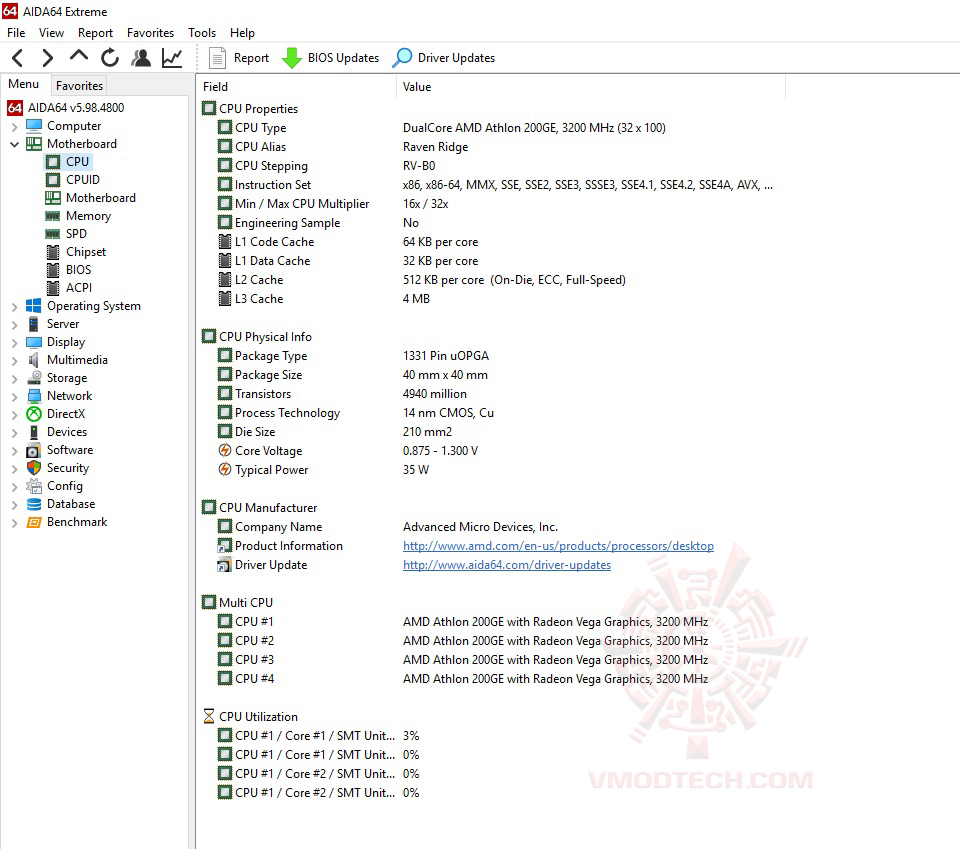Viewport: 960px width, 849px height.
Task: Expand the Storage tree node
Action: (15, 379)
